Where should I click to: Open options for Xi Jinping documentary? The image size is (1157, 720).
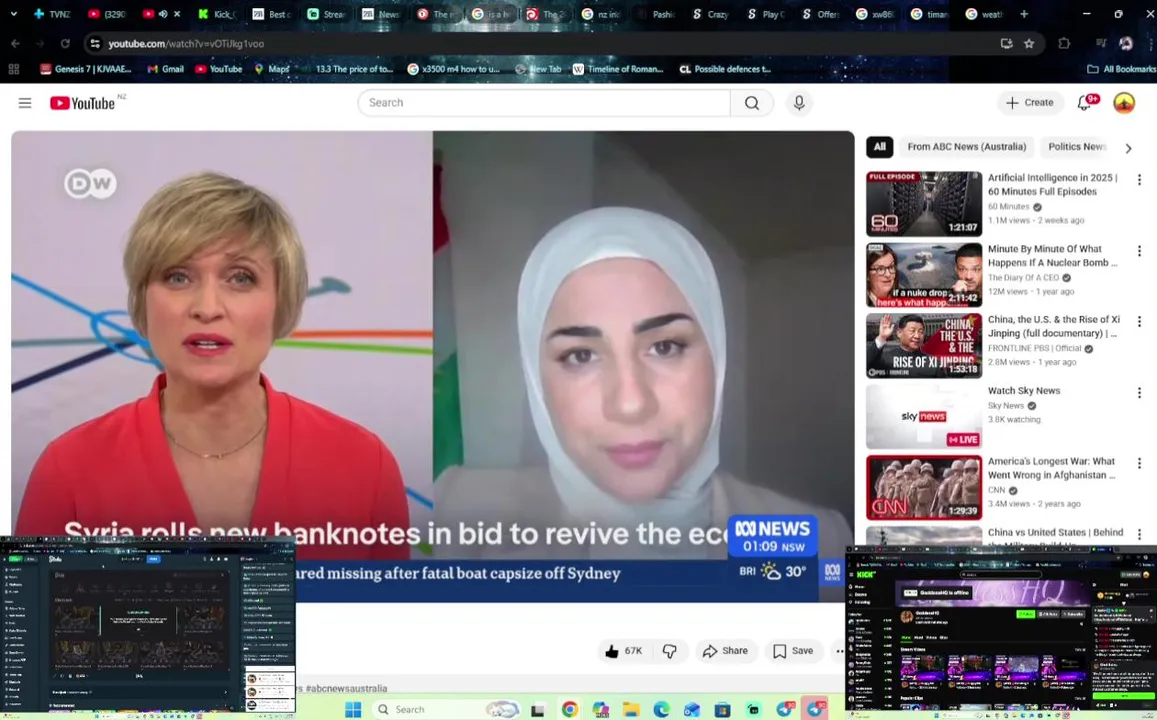click(x=1139, y=322)
